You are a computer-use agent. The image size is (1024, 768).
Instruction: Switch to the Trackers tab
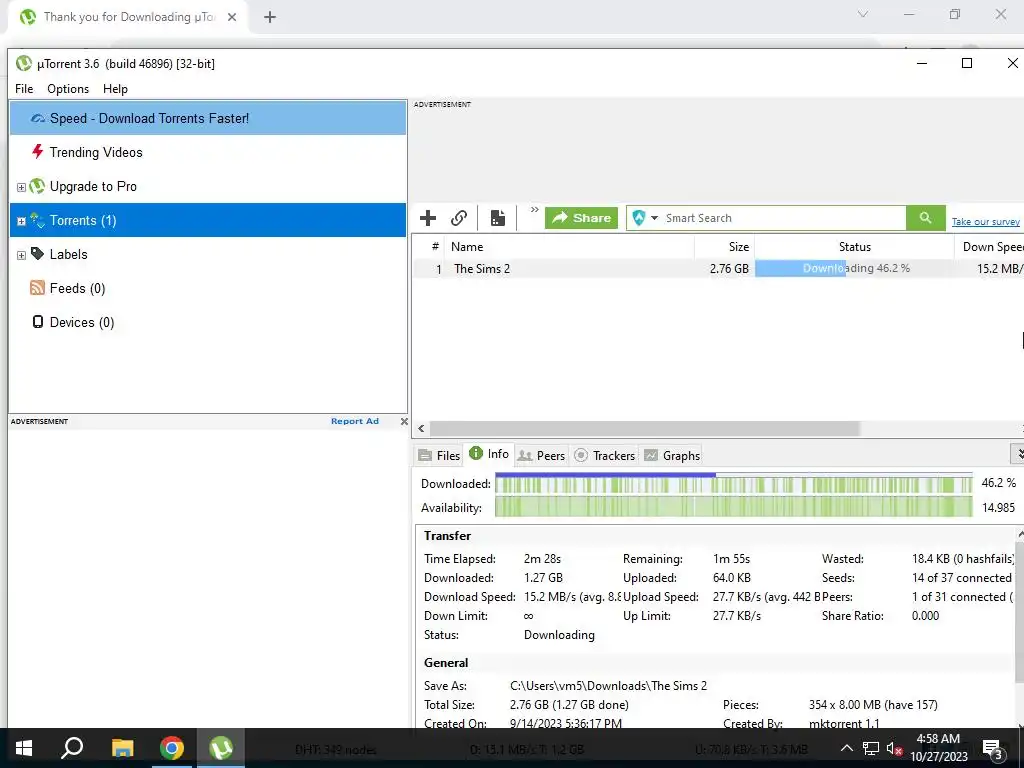coord(604,455)
